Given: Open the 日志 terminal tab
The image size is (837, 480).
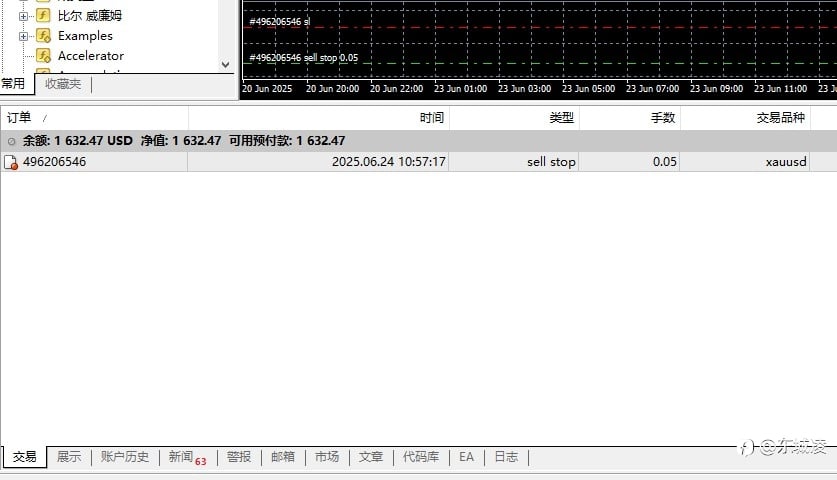Looking at the screenshot, I should pos(506,457).
